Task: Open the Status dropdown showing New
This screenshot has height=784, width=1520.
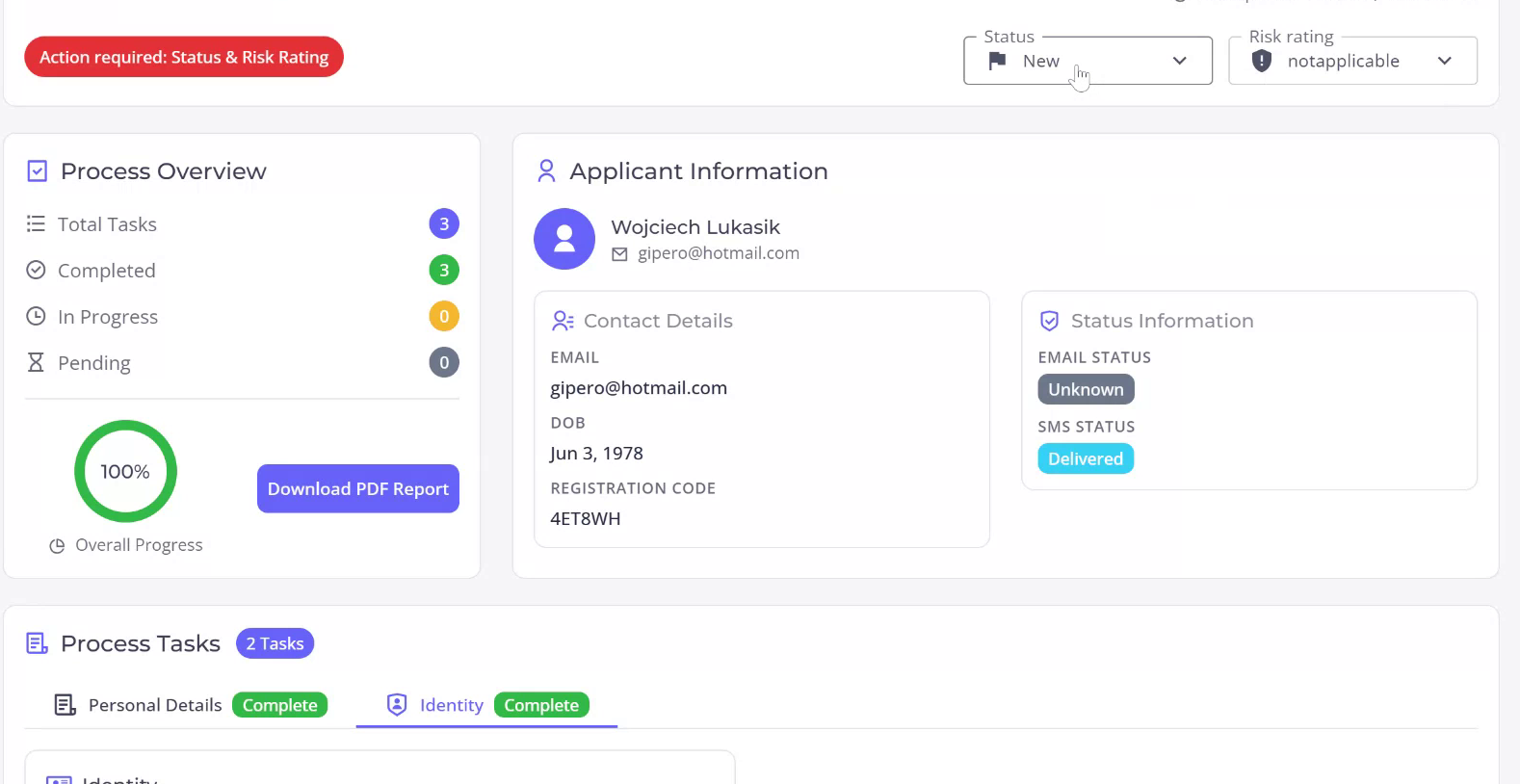Action: 1087,61
